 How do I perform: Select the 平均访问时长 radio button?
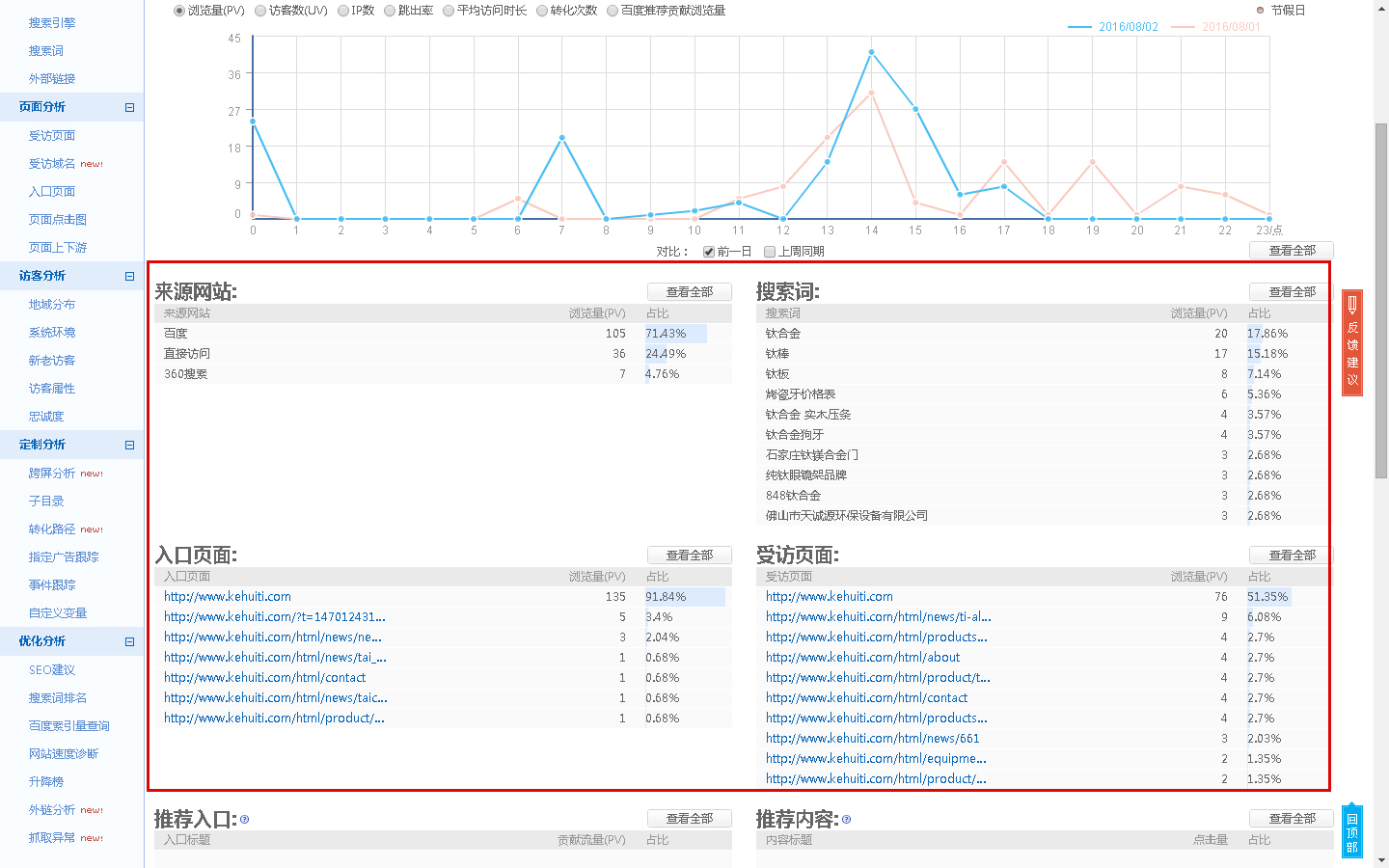point(449,11)
